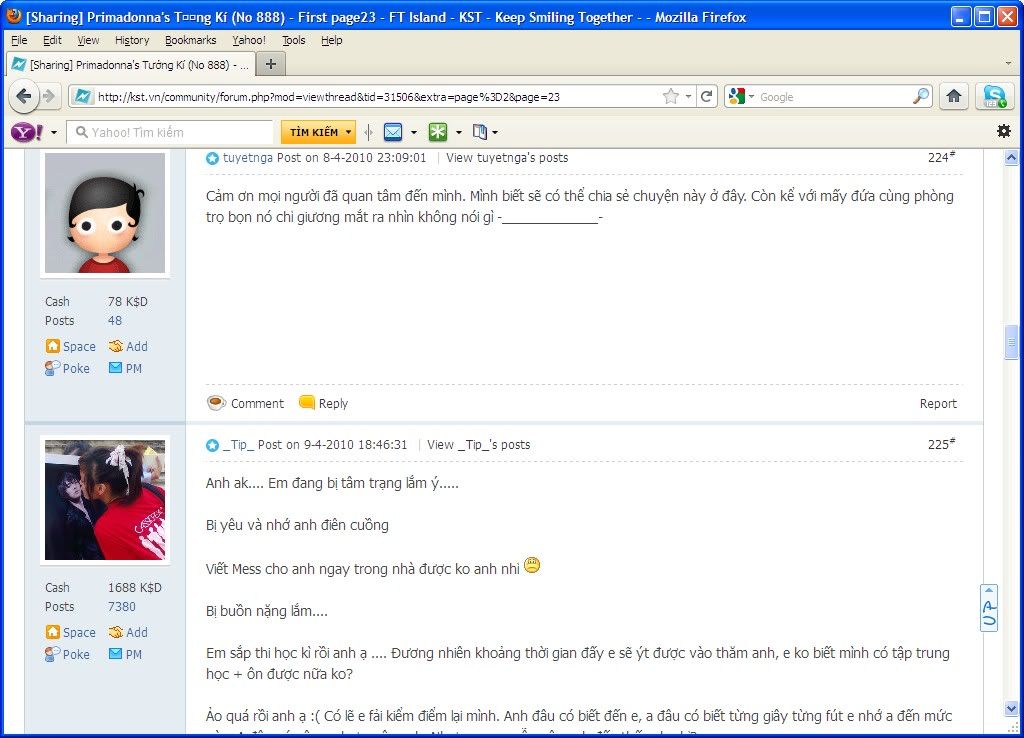This screenshot has width=1024, height=738.
Task: Open the Bookmarks menu
Action: pyautogui.click(x=190, y=40)
